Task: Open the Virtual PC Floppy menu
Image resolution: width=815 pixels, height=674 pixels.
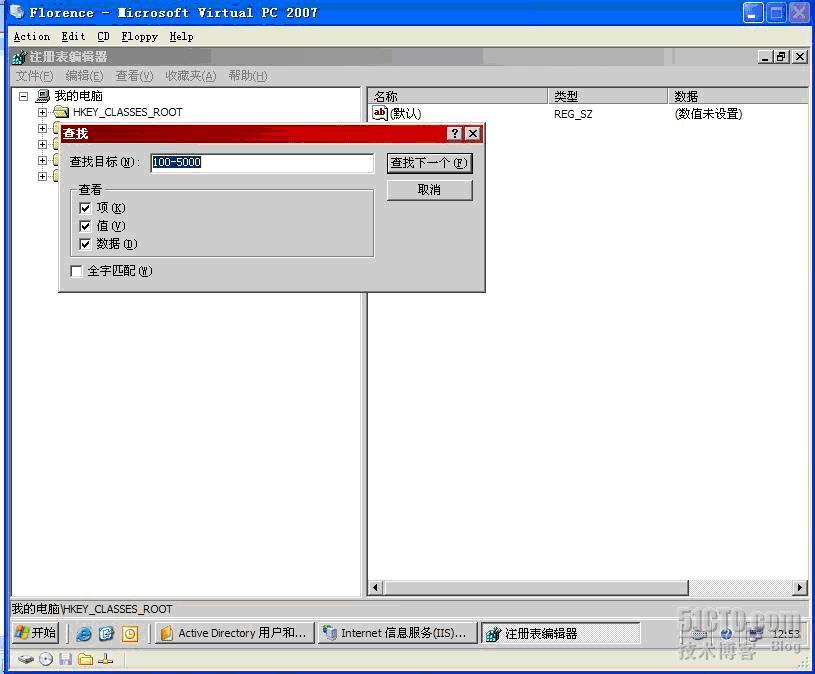Action: [x=139, y=37]
